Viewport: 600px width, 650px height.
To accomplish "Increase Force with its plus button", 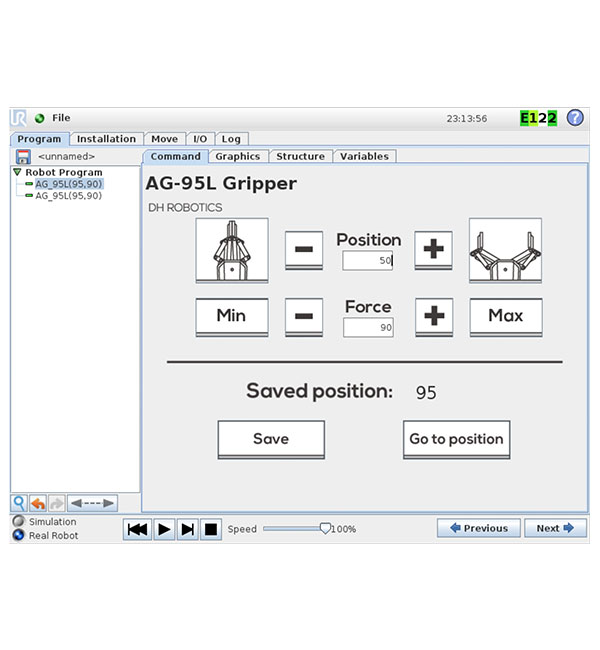I will coord(434,317).
